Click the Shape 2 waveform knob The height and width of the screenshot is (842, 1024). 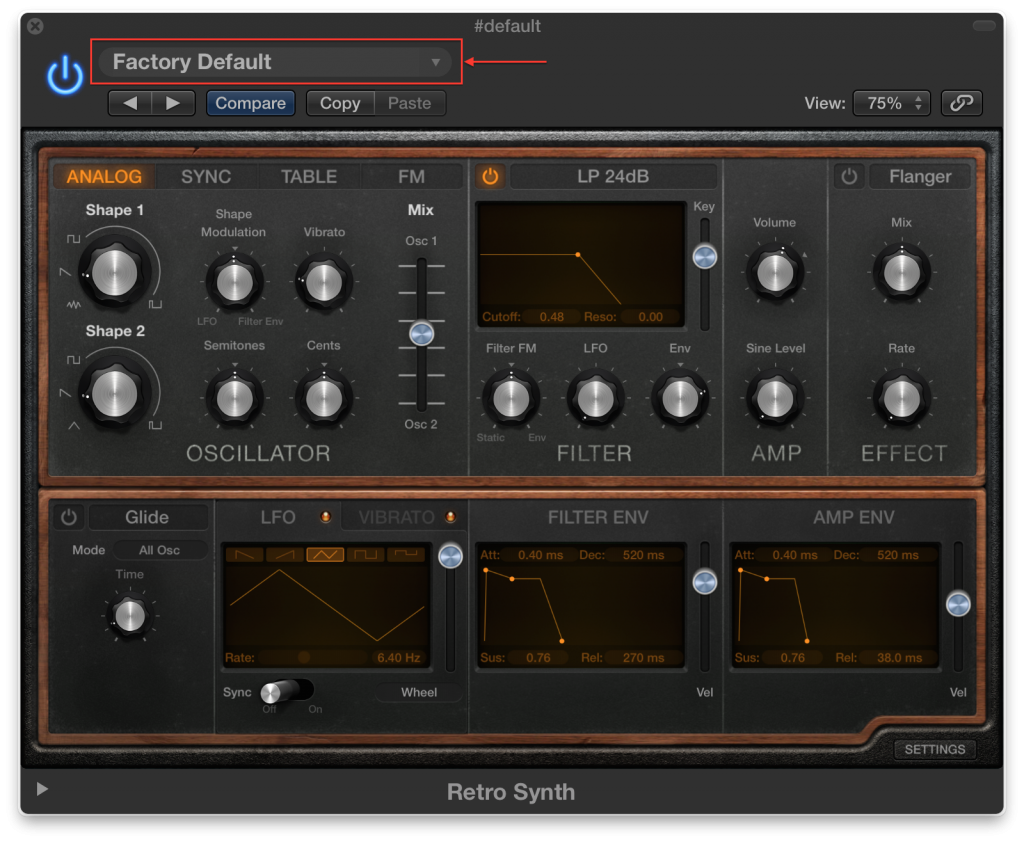tap(114, 393)
